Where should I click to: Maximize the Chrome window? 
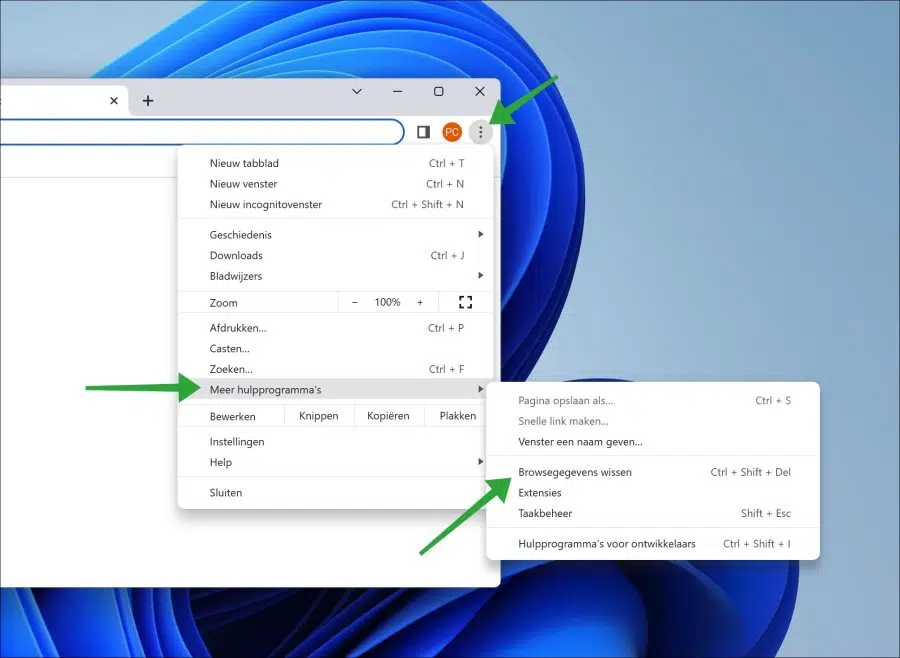pos(439,91)
